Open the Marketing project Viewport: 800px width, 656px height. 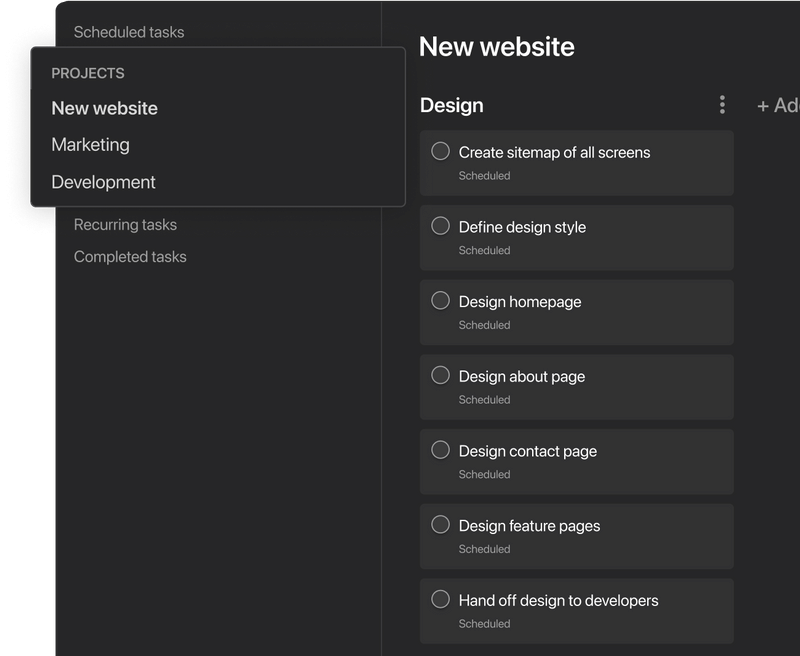91,145
